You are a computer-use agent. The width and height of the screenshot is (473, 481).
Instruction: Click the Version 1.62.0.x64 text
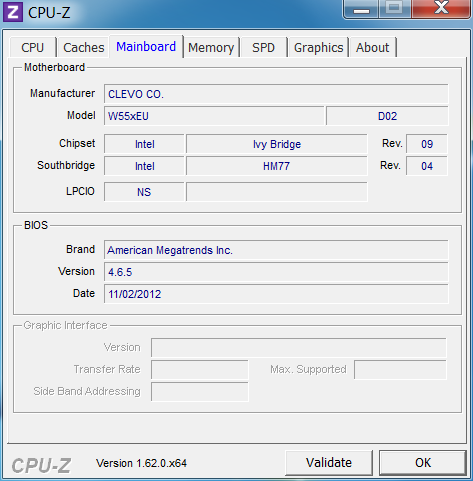click(141, 463)
